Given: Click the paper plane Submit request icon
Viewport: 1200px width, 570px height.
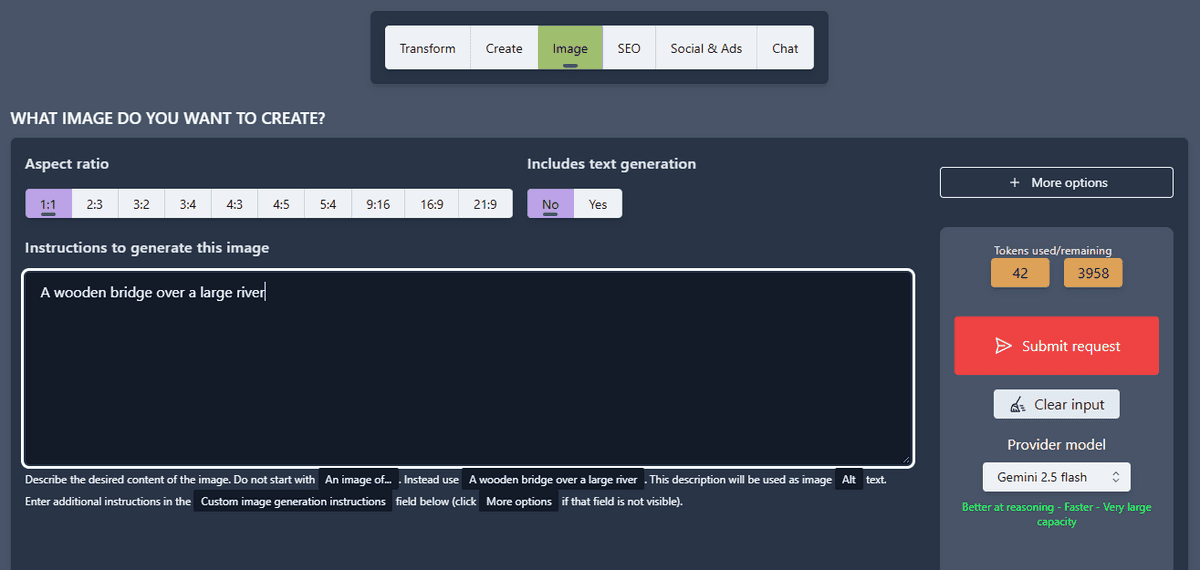Looking at the screenshot, I should click(1003, 346).
